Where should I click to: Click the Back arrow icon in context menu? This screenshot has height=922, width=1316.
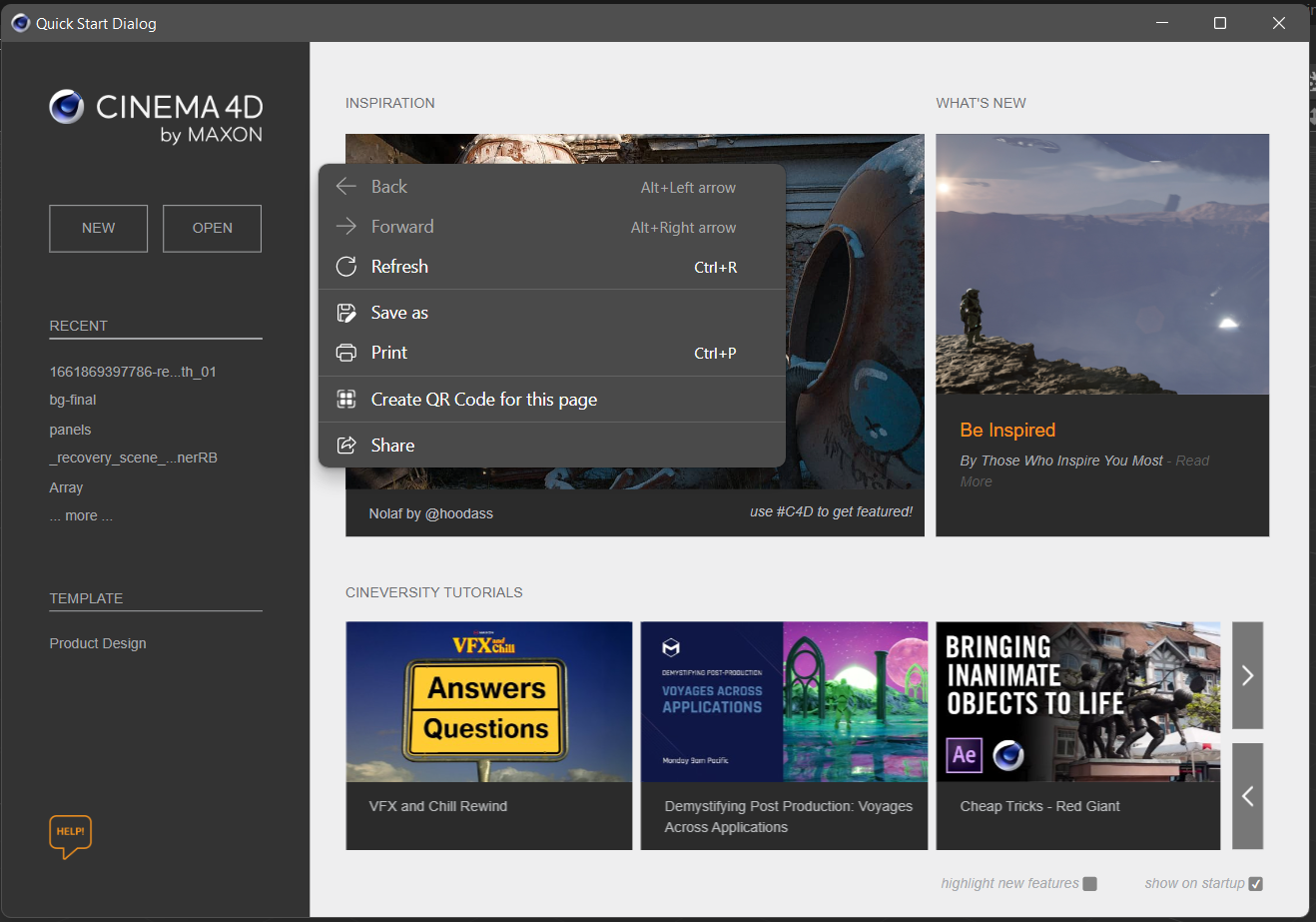pyautogui.click(x=346, y=187)
